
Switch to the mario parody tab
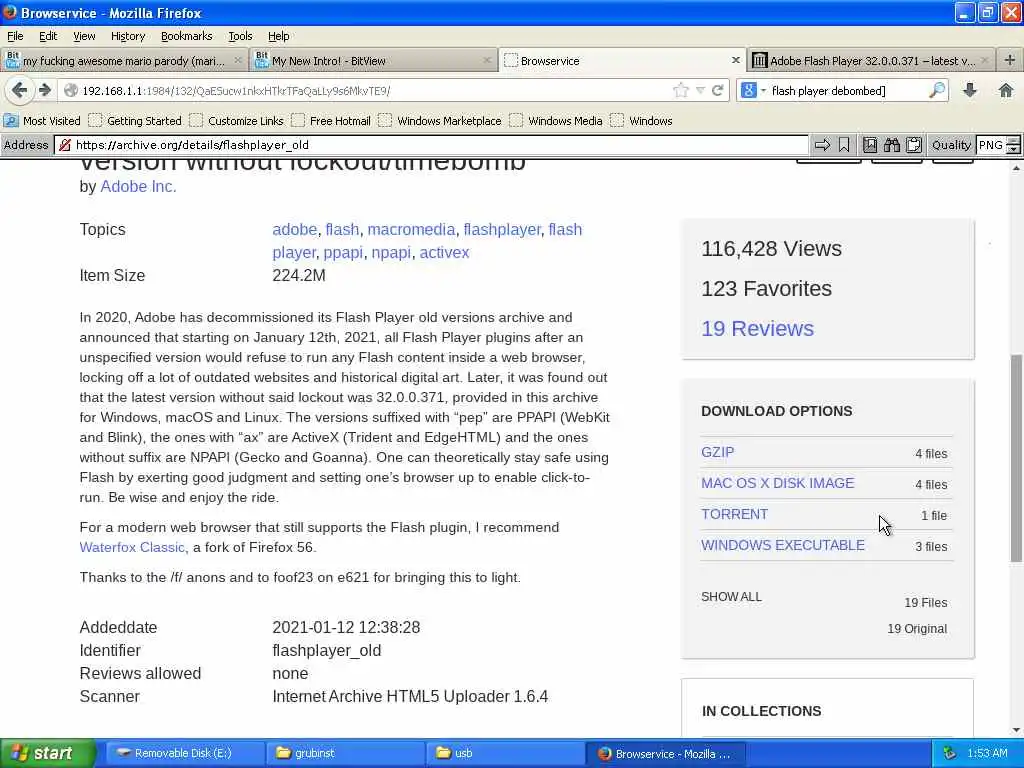click(123, 61)
